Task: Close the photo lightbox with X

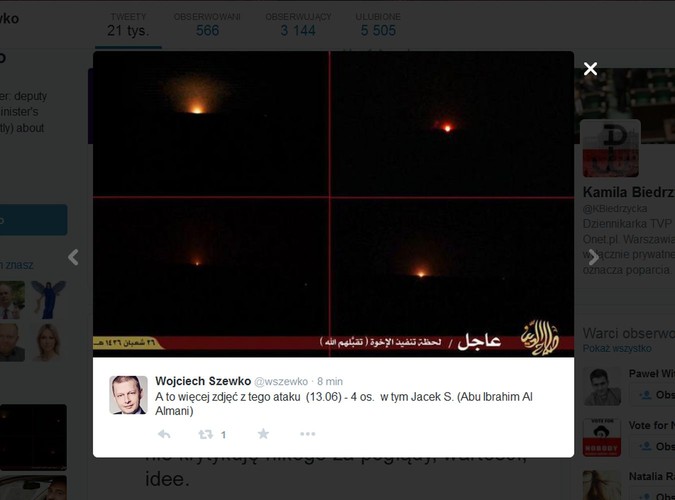Action: [590, 69]
